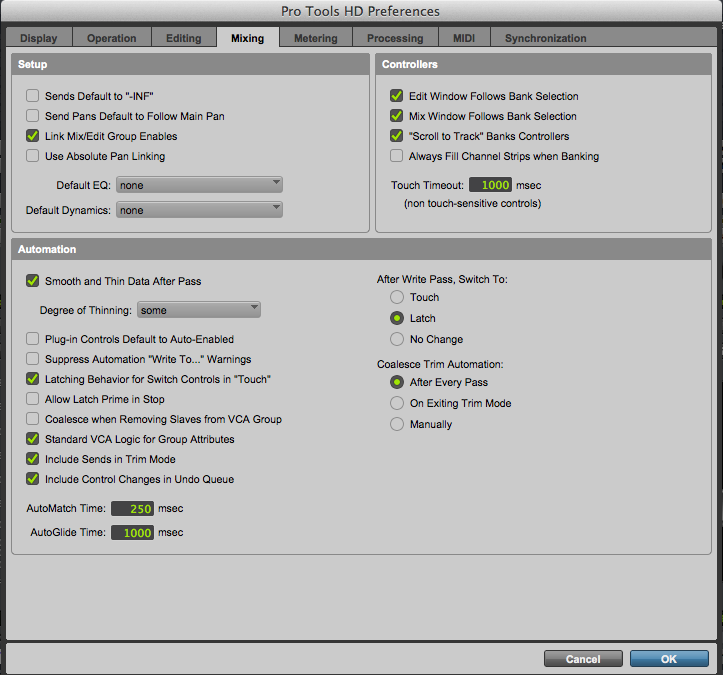Open the Operation tab
The height and width of the screenshot is (675, 723).
click(112, 38)
